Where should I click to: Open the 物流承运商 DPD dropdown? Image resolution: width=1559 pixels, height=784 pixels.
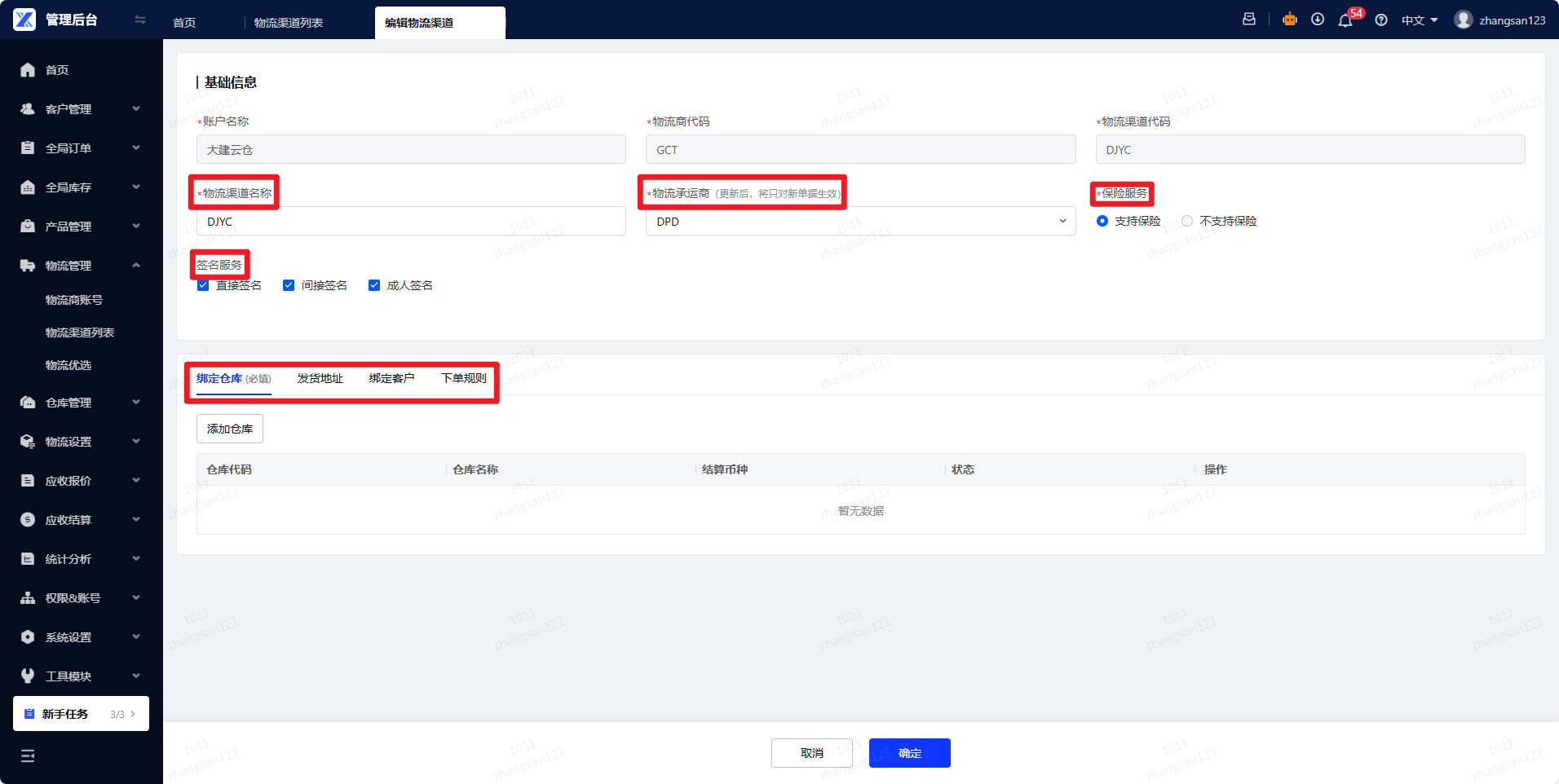[860, 222]
